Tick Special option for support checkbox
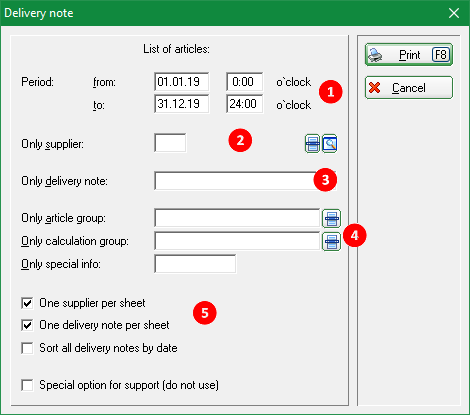This screenshot has width=470, height=415. (x=27, y=385)
